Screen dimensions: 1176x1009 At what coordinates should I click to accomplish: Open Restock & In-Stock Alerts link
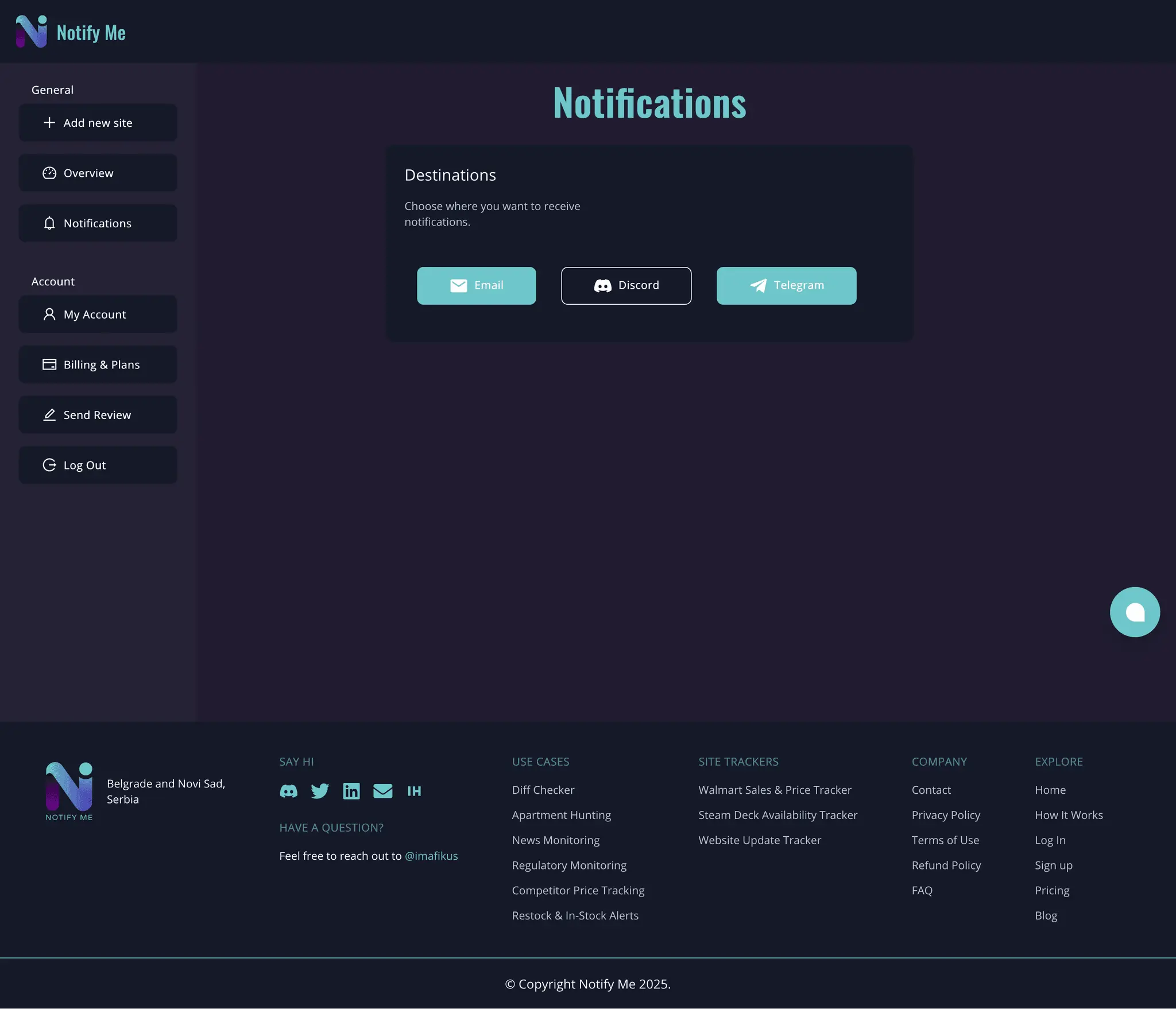coord(575,915)
